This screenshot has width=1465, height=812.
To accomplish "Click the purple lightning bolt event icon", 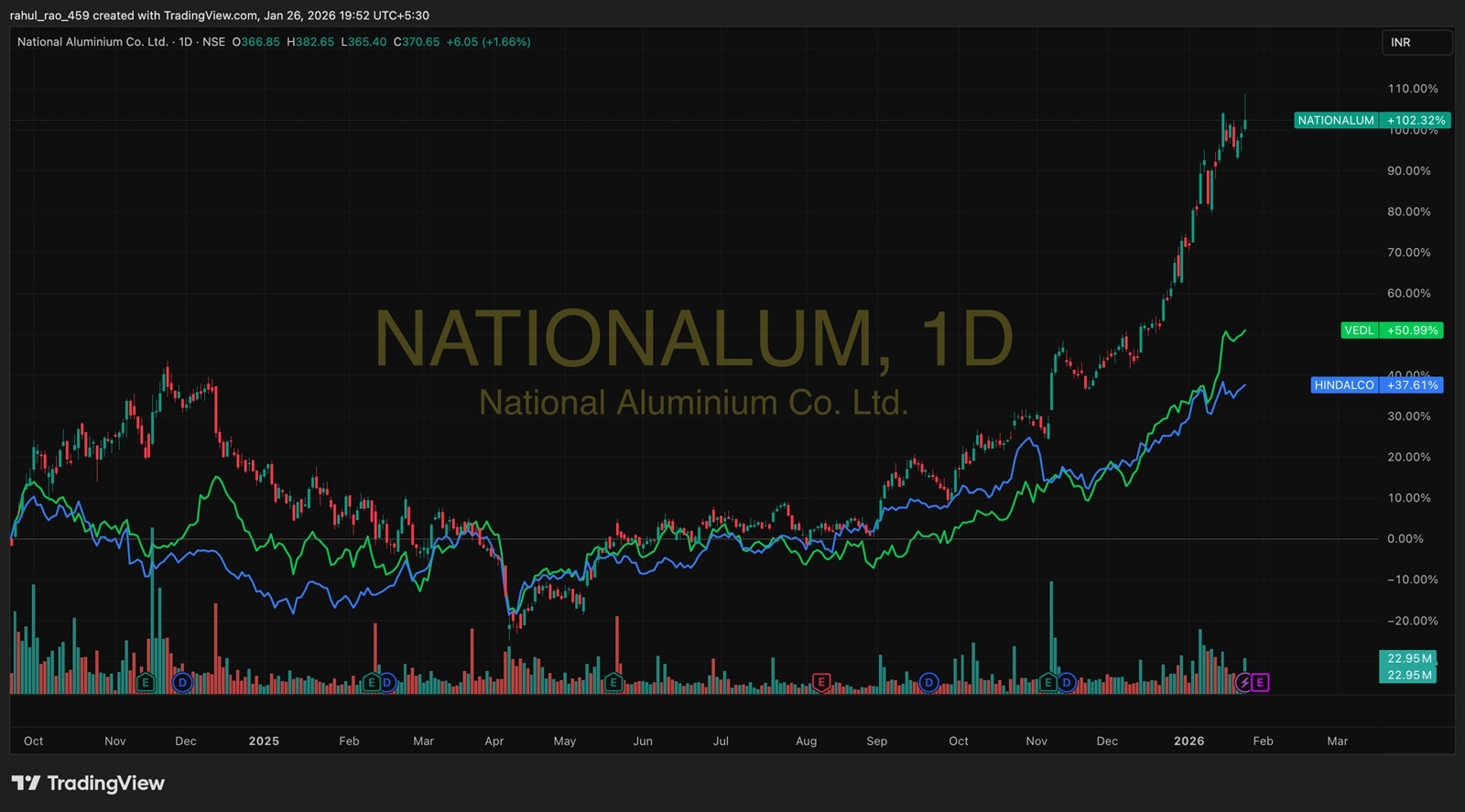I will [1244, 682].
